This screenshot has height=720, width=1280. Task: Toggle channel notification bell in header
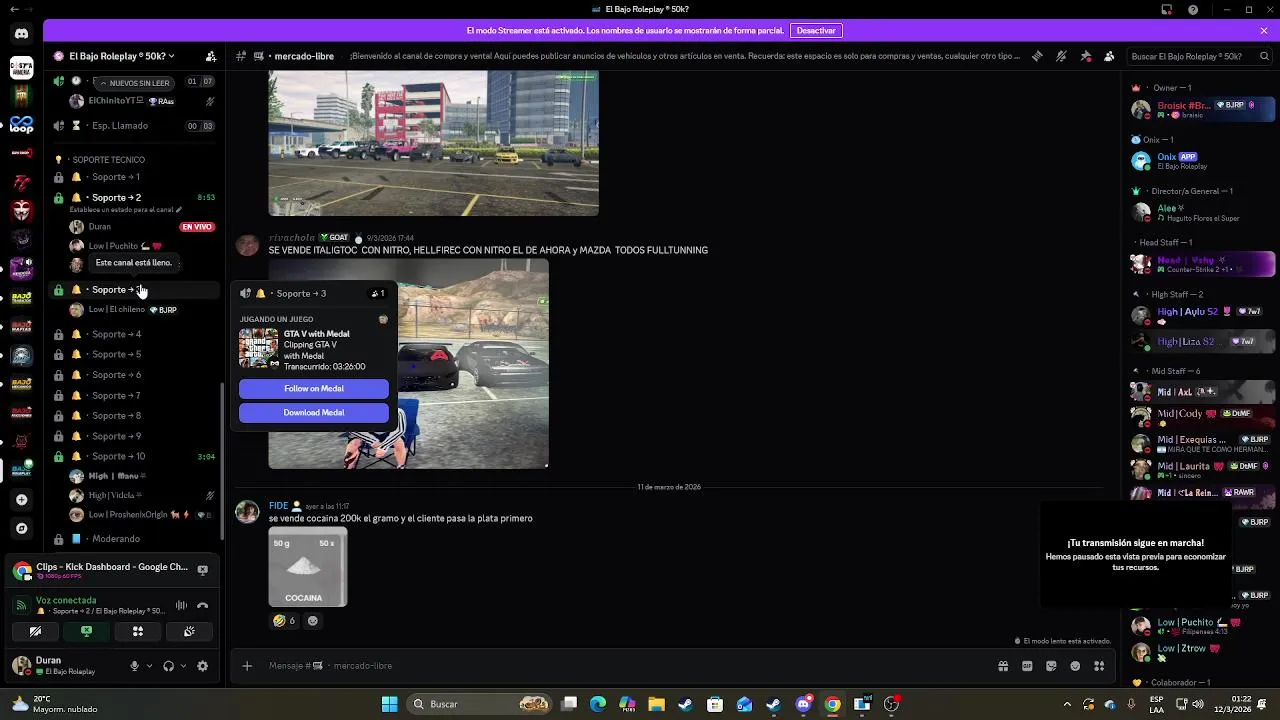point(1061,56)
